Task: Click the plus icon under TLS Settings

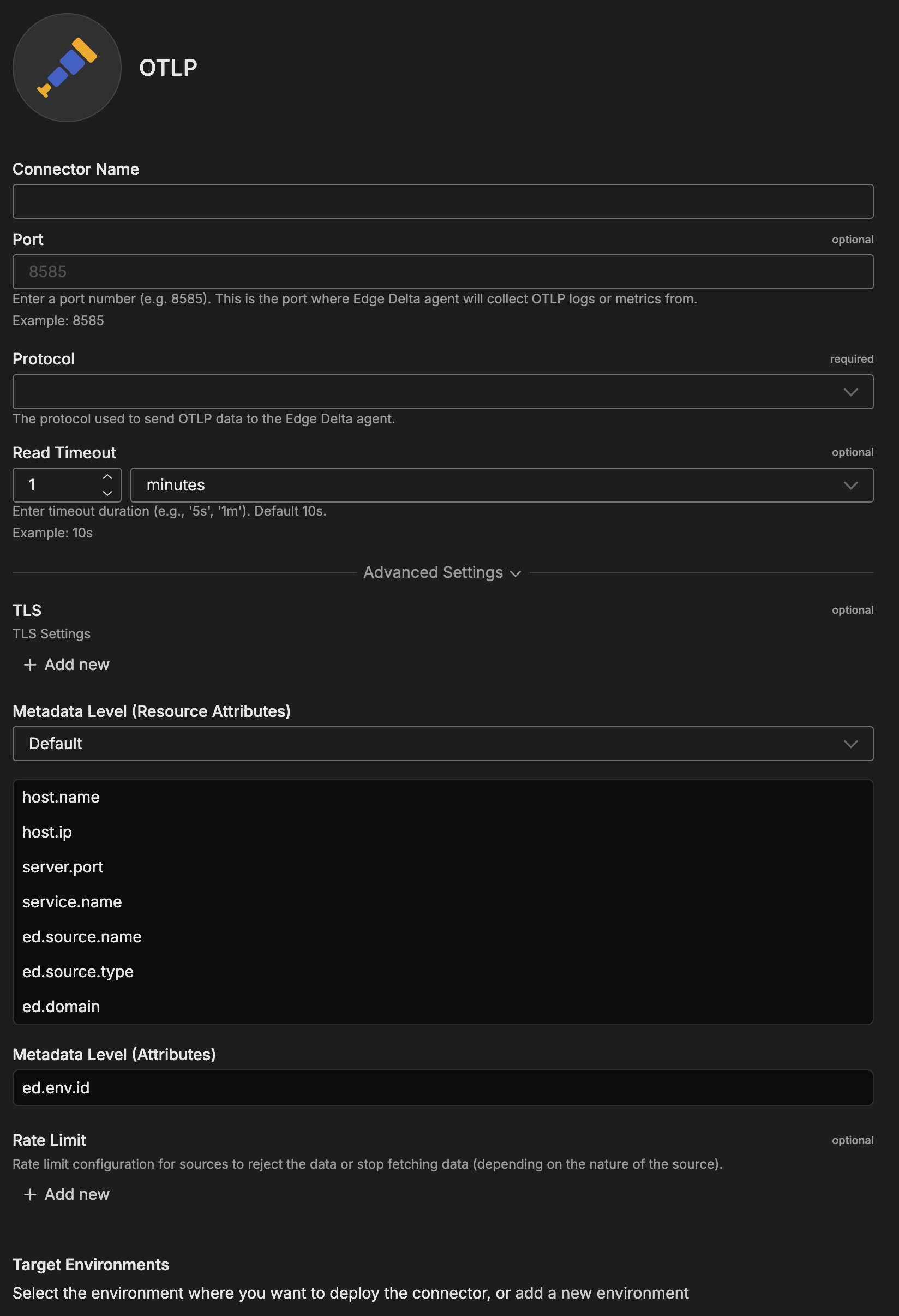Action: 30,664
